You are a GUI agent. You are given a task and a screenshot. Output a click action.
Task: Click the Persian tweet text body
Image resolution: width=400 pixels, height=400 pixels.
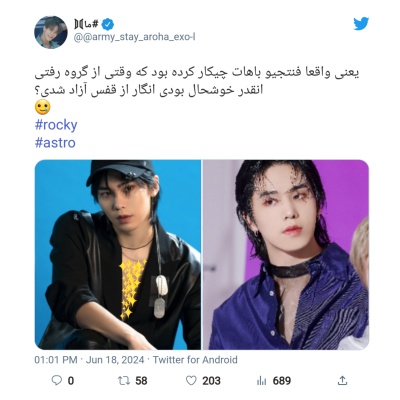(x=197, y=82)
